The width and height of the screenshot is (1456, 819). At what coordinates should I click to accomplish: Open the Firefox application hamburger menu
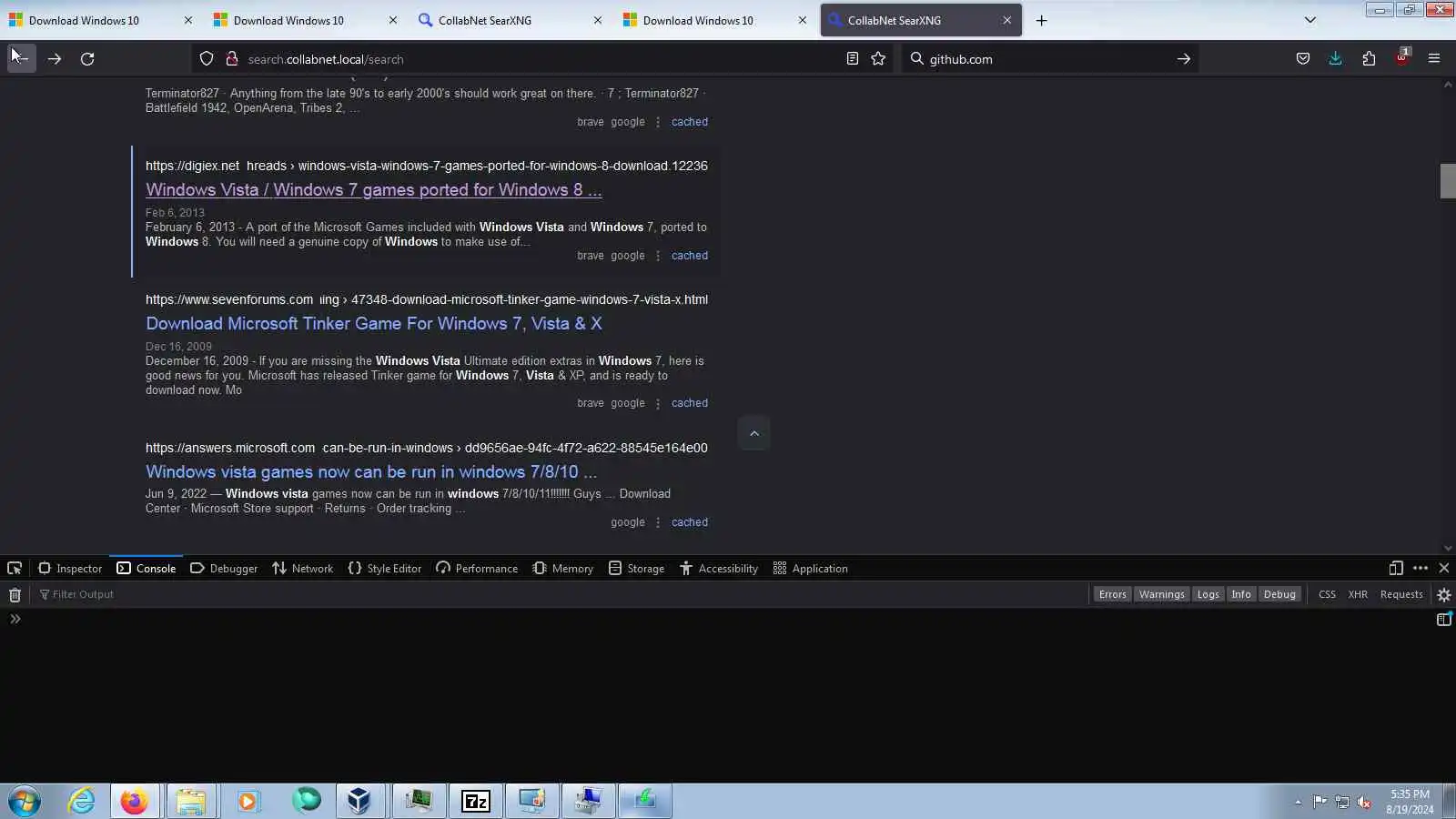1434,59
